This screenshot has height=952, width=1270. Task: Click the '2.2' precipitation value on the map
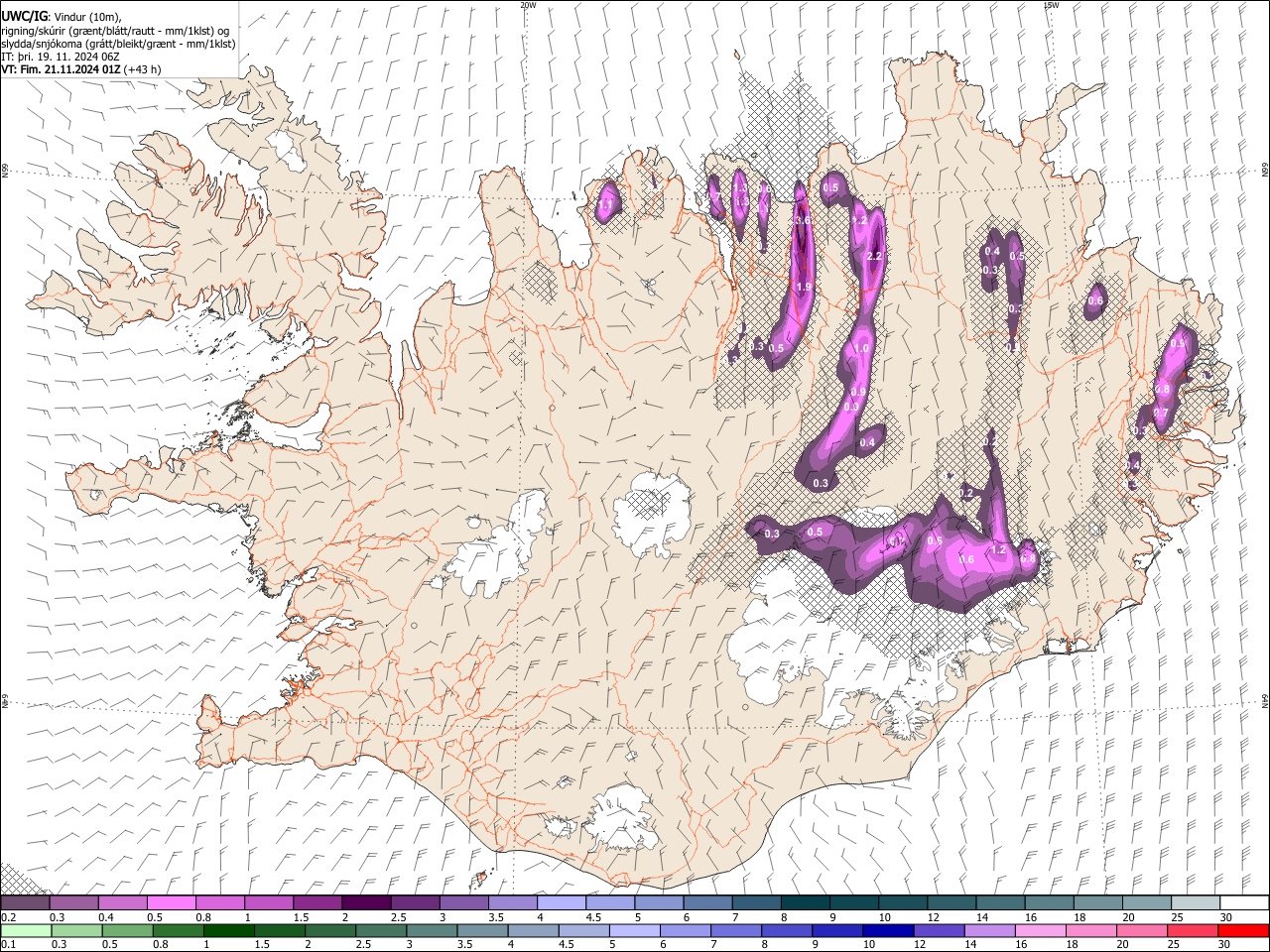click(x=874, y=256)
